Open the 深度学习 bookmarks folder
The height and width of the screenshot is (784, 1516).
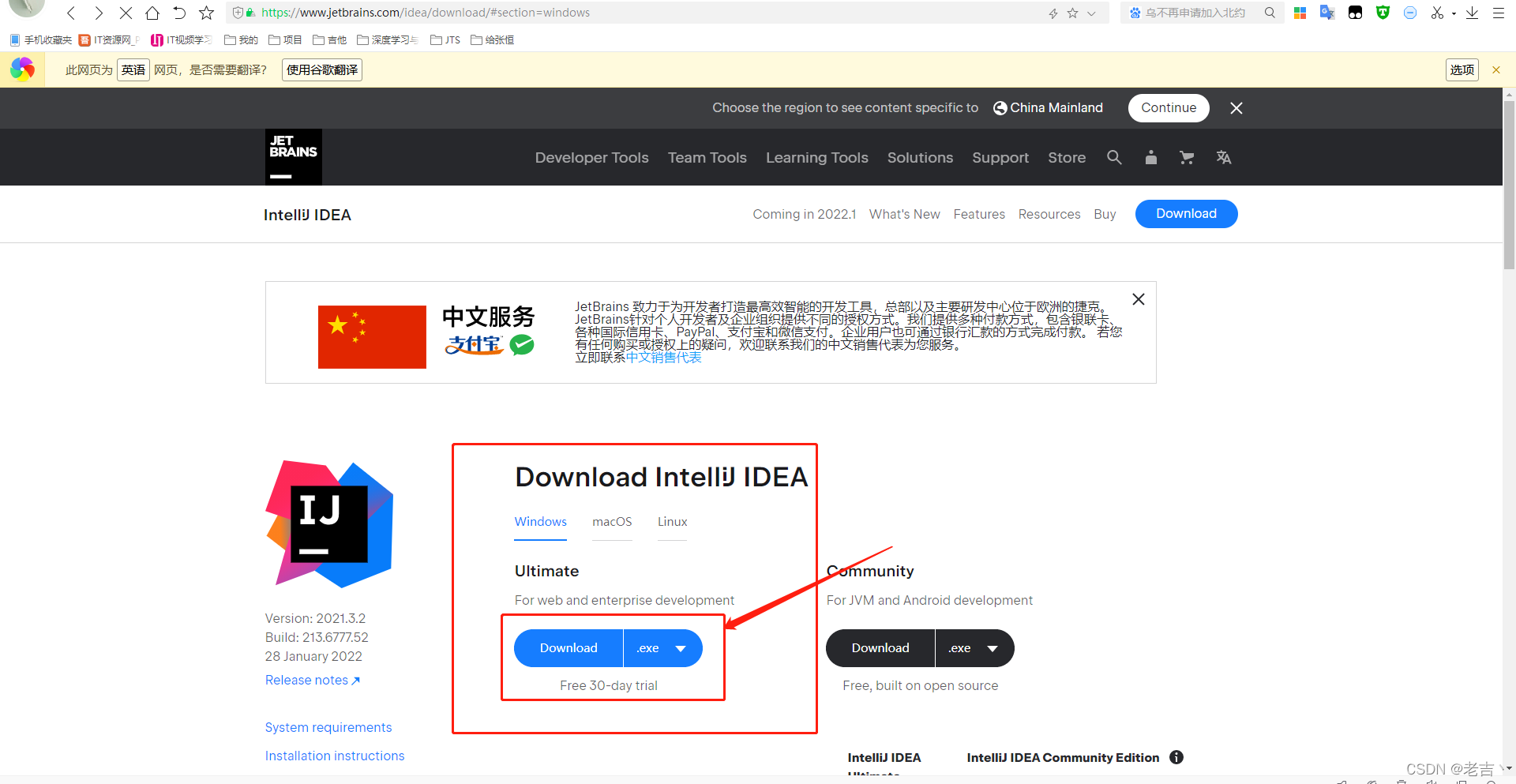pos(387,39)
